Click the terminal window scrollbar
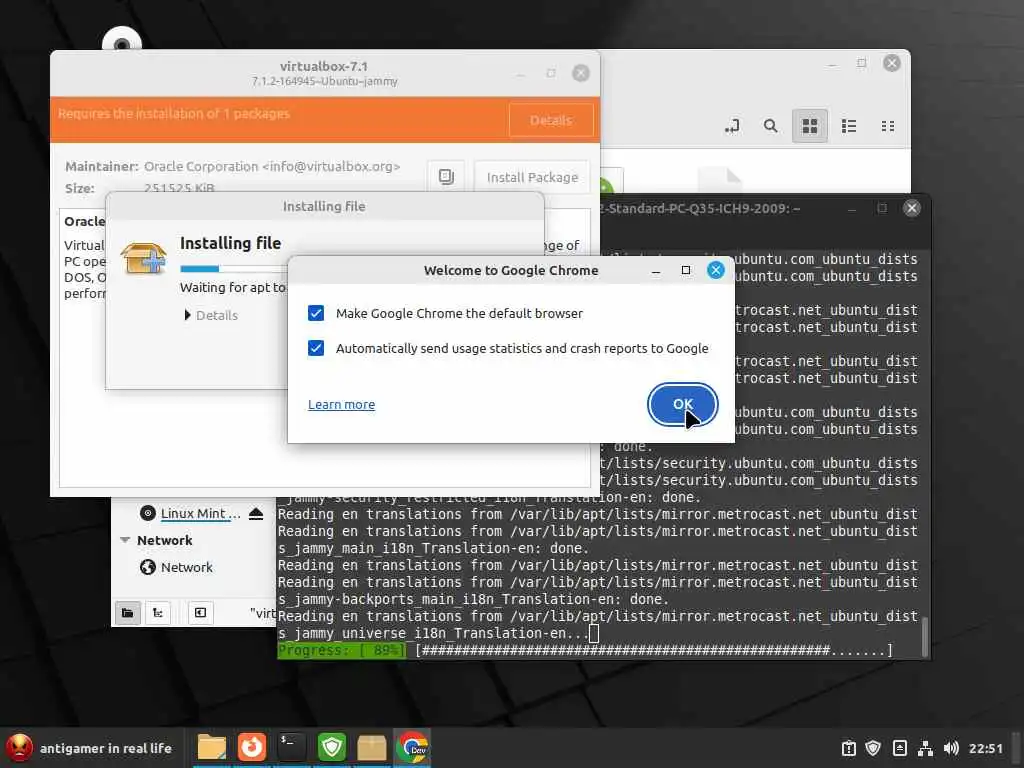1024x768 pixels. [925, 636]
